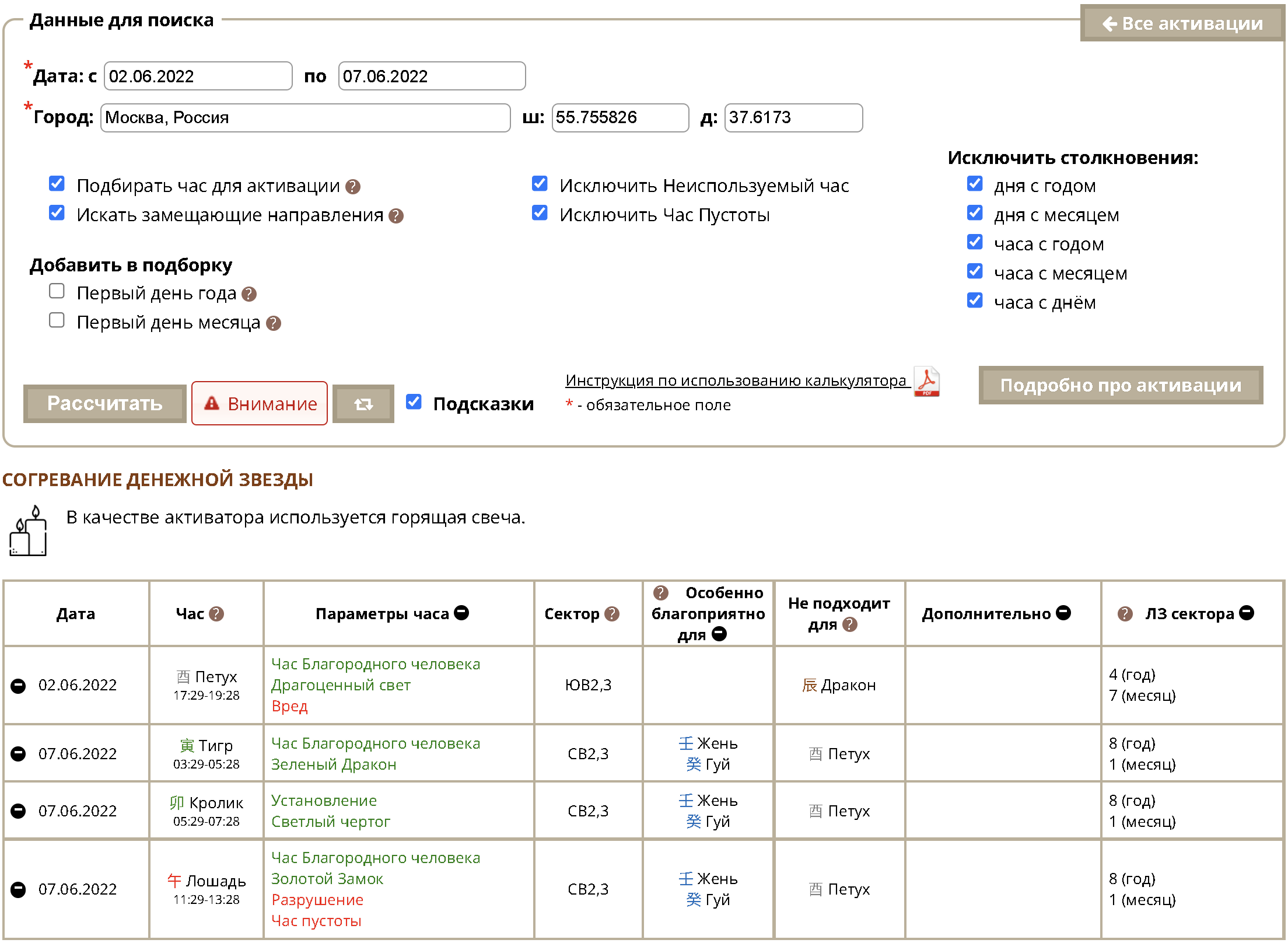1288x943 pixels.
Task: Click 'Тигр 03:29-05:28' hour cell
Action: (206, 754)
